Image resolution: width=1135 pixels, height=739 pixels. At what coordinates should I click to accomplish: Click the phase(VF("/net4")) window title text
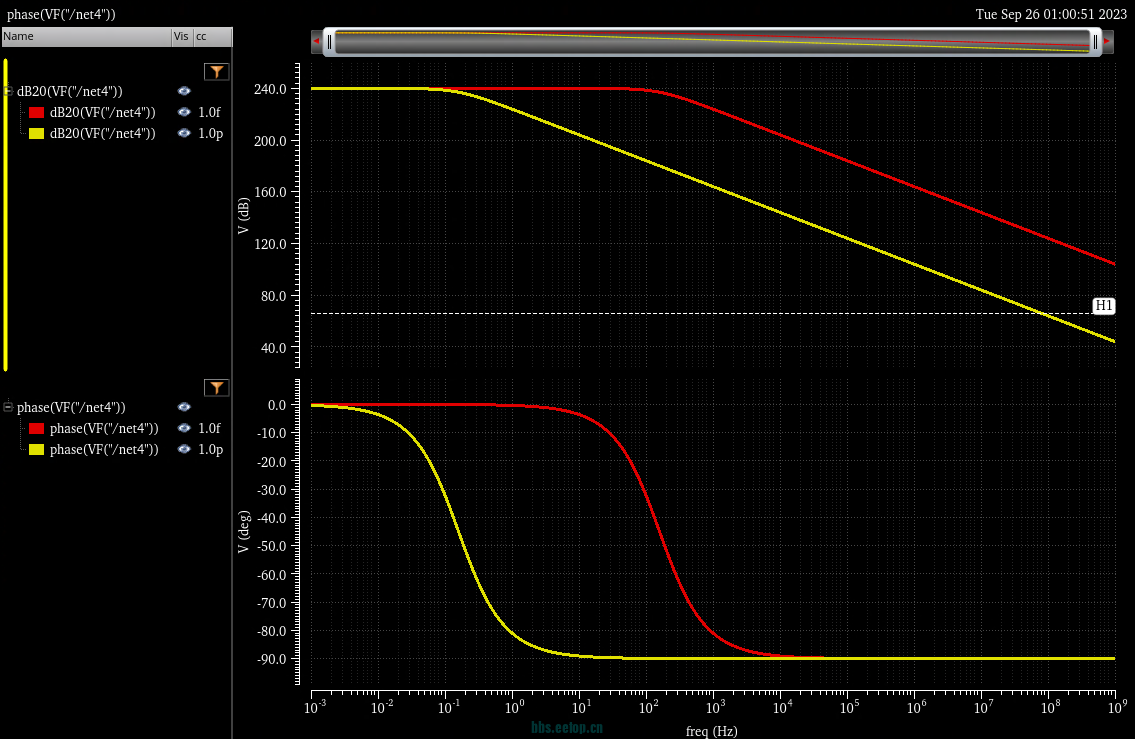[61, 14]
